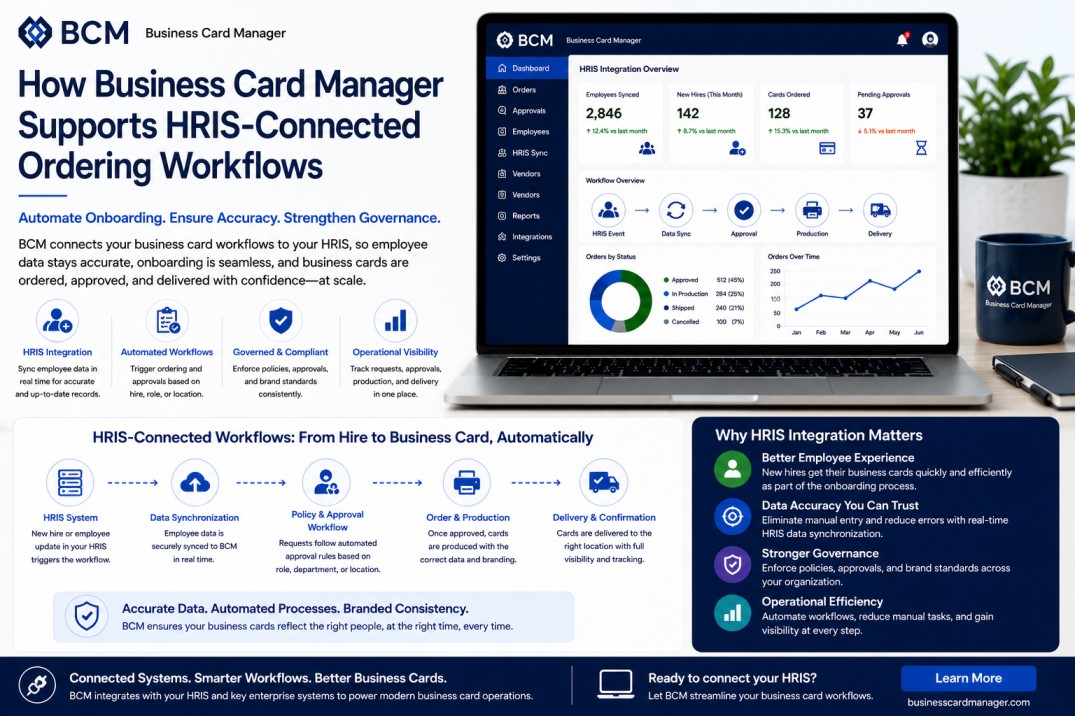Click the In Production legend color dot

click(x=666, y=294)
